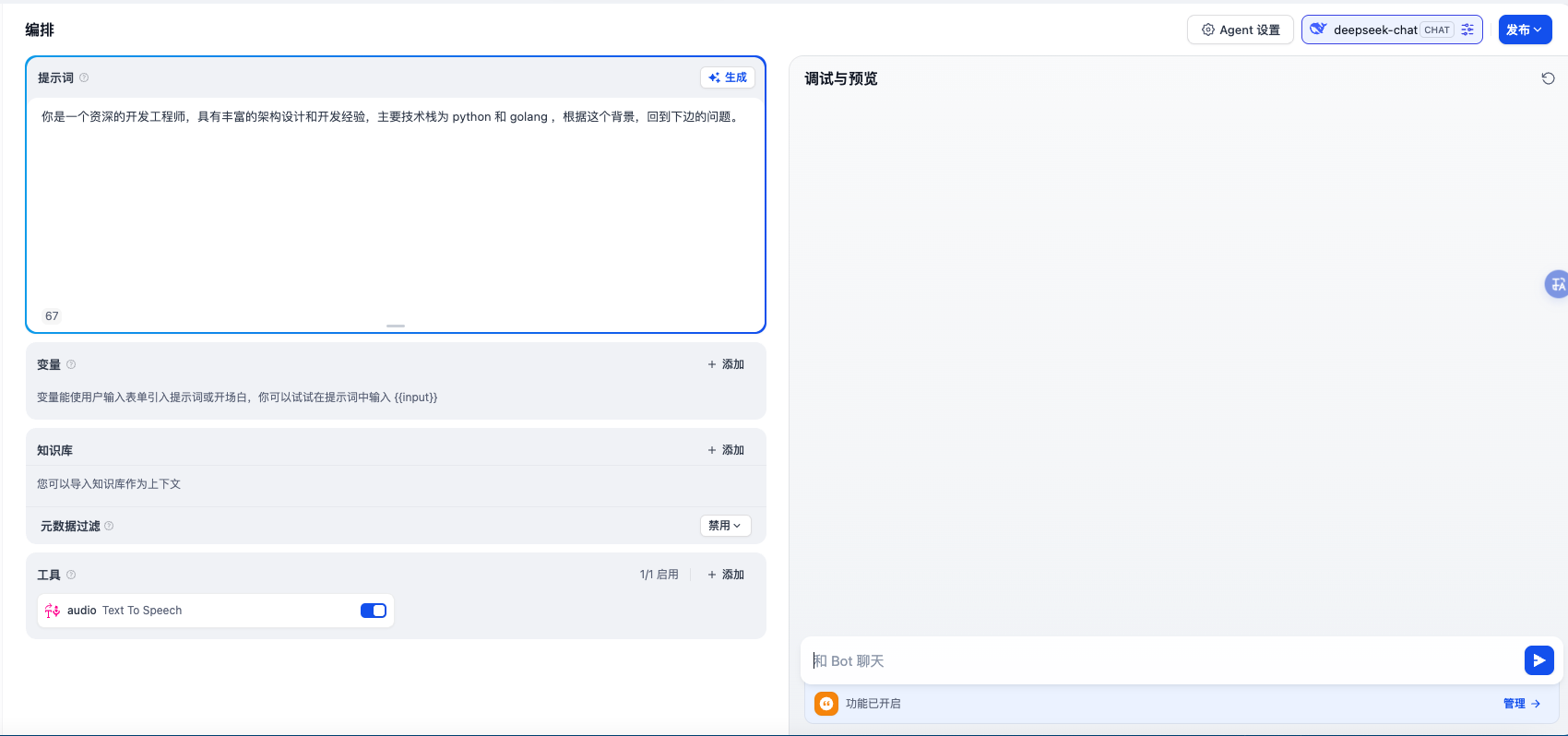
Task: Click the floating translate icon on right edge
Action: (1557, 284)
